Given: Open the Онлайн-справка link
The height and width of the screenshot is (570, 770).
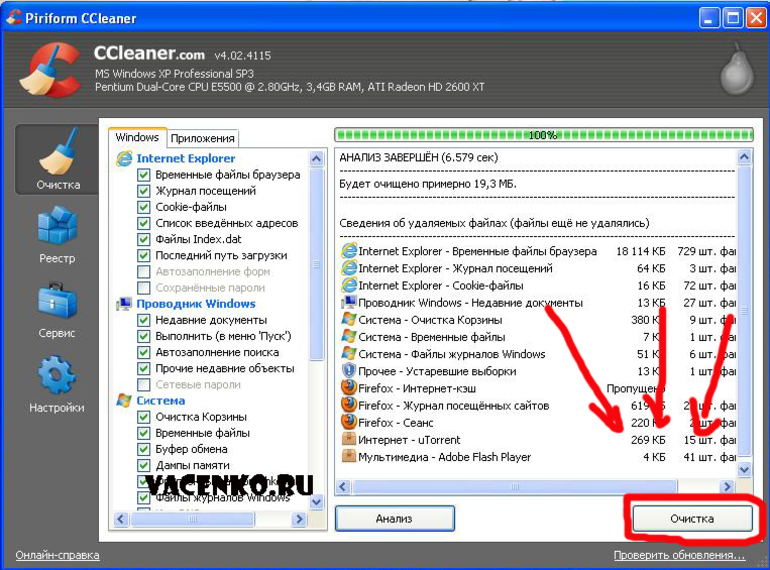Looking at the screenshot, I should click(x=57, y=555).
